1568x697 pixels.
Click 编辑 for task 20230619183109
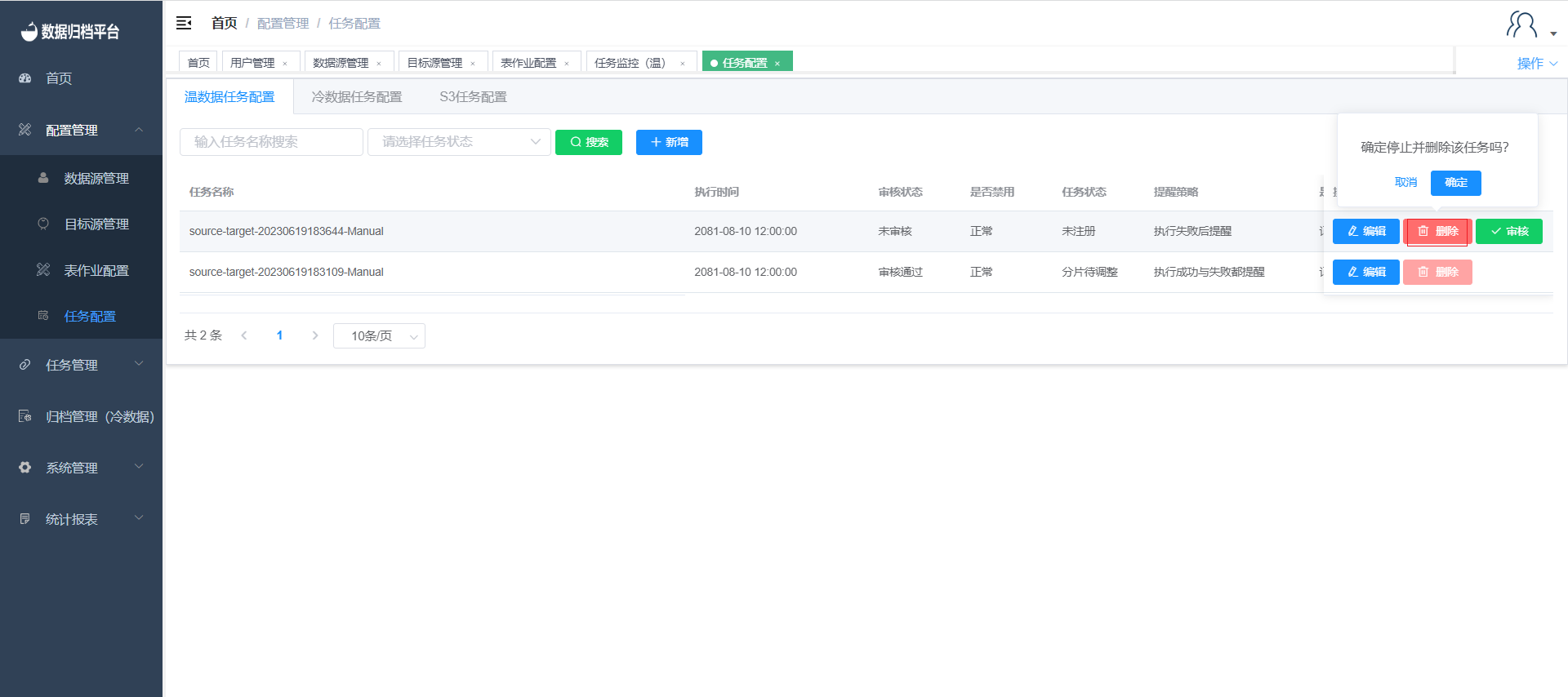coord(1366,273)
